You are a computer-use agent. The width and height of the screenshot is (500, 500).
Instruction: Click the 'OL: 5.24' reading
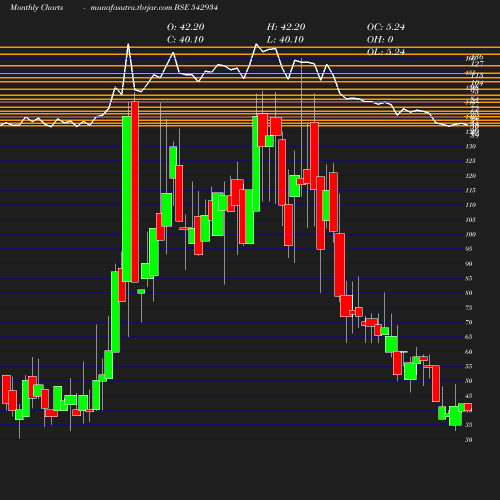coord(386,52)
